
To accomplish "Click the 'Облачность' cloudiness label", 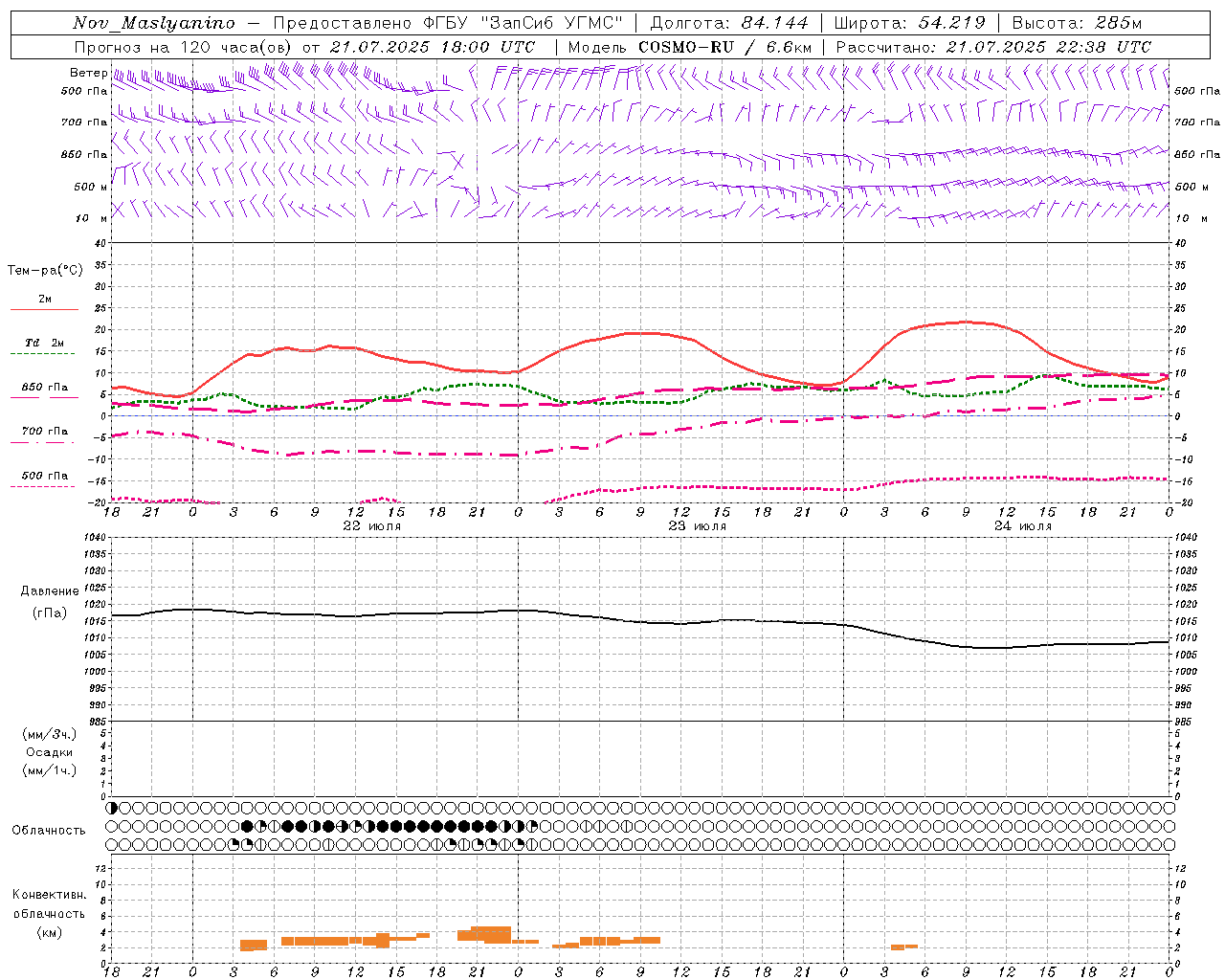I will [49, 831].
